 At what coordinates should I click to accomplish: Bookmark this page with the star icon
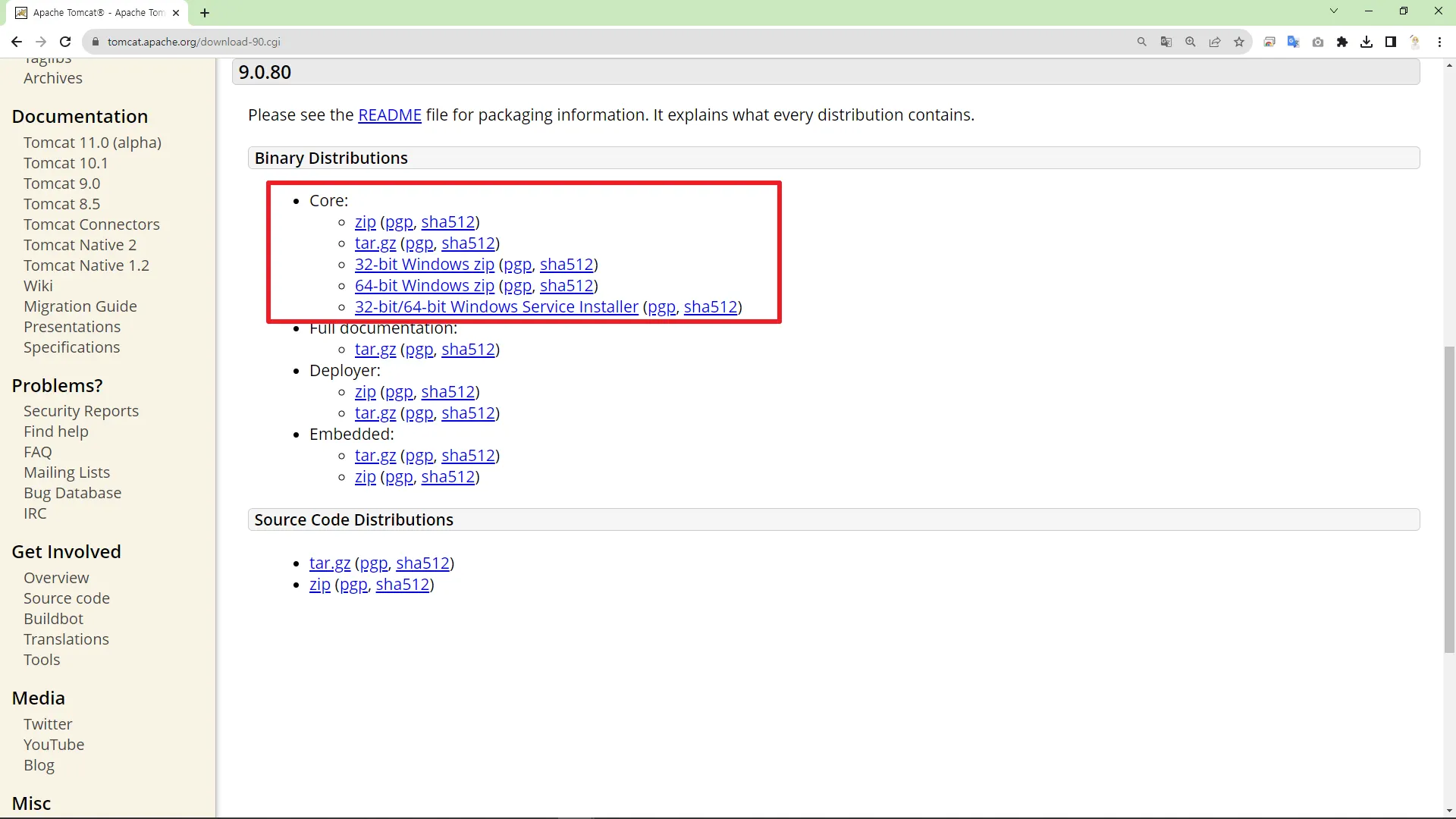point(1239,42)
